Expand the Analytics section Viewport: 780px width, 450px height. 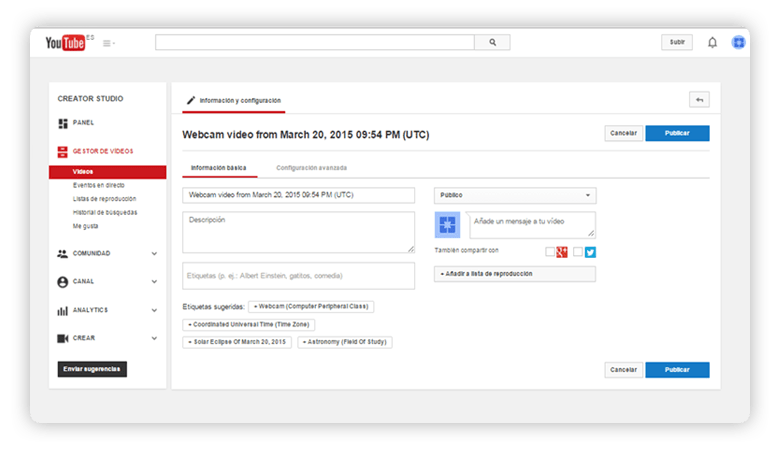(x=154, y=310)
